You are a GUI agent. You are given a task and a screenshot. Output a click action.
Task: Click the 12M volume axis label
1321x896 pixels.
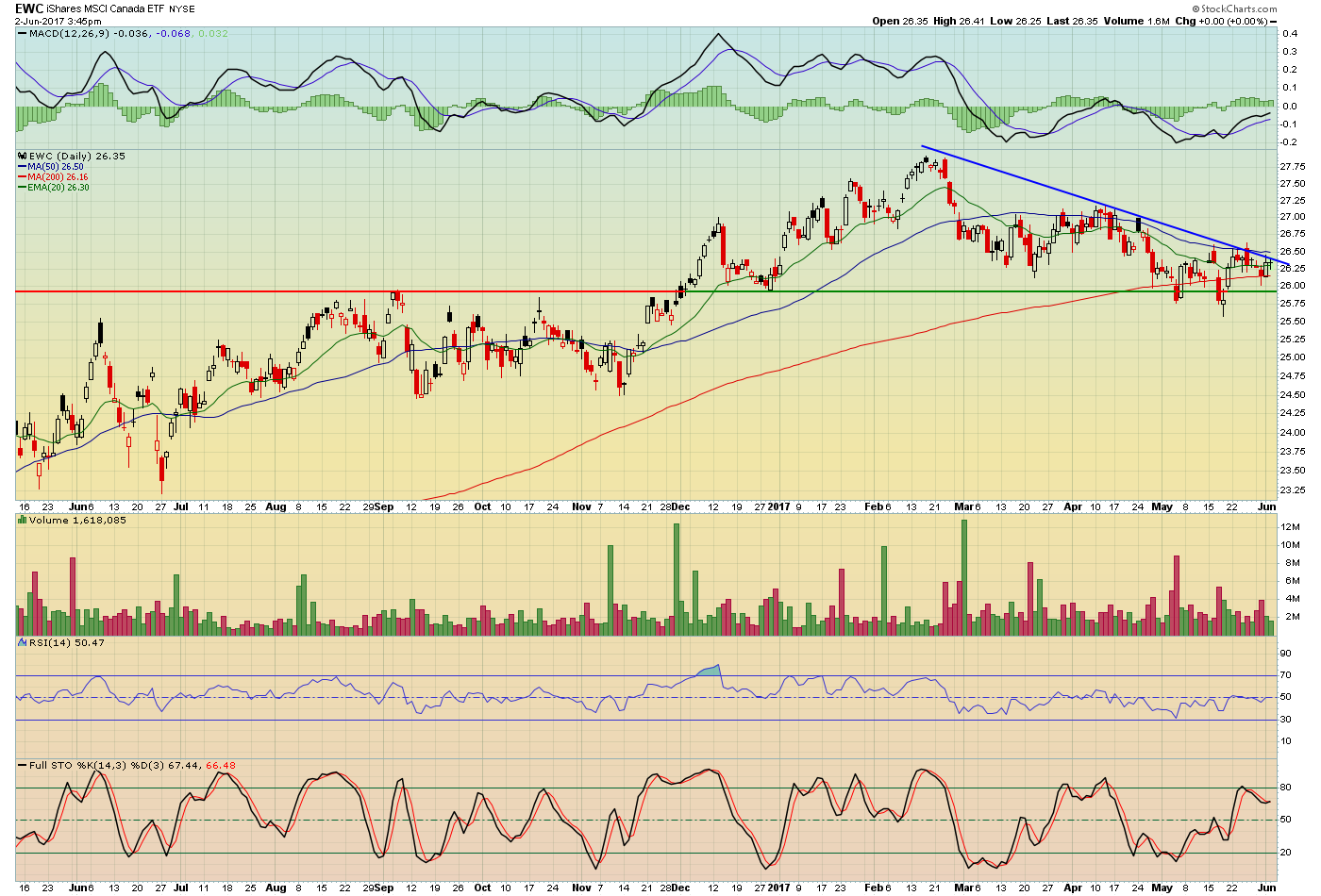click(x=1291, y=527)
